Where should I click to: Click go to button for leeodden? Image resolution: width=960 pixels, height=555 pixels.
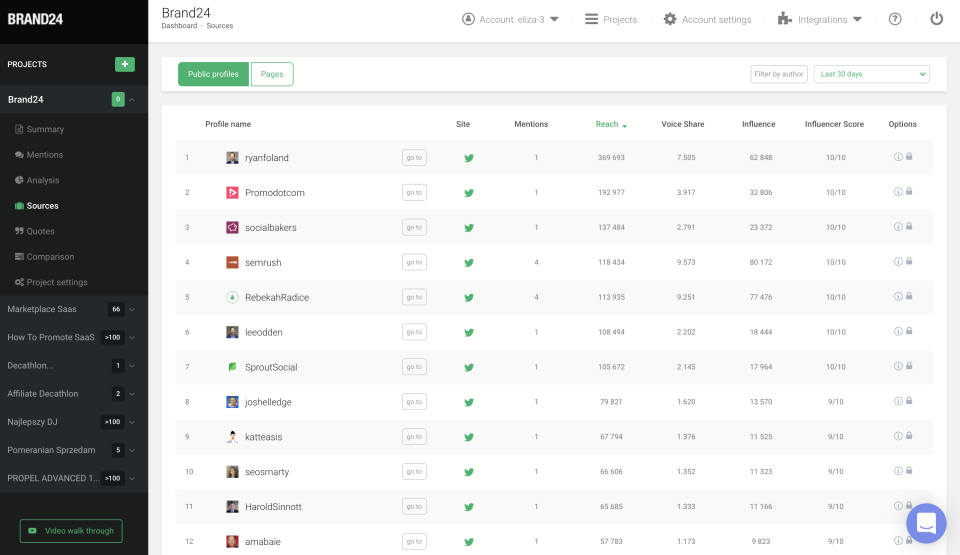click(414, 332)
